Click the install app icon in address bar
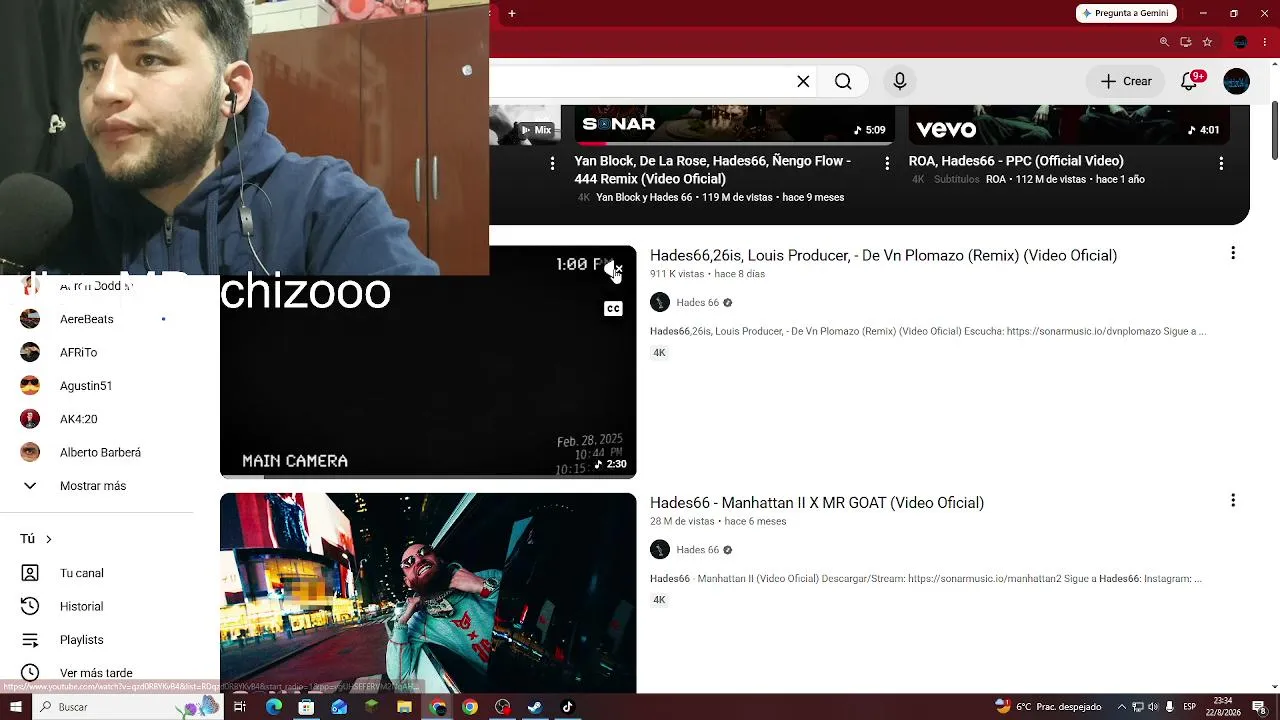 (x=1186, y=42)
